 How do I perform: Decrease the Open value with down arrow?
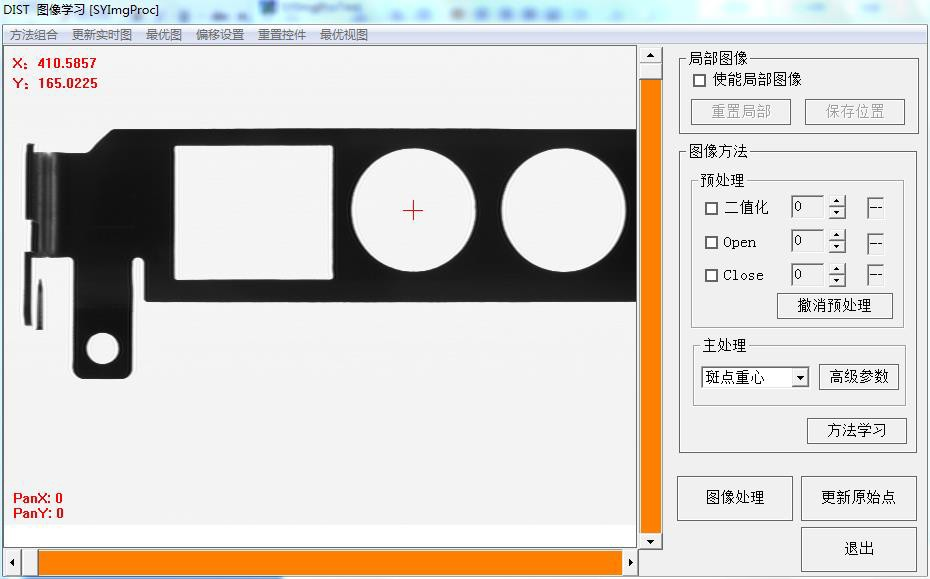tap(837, 247)
